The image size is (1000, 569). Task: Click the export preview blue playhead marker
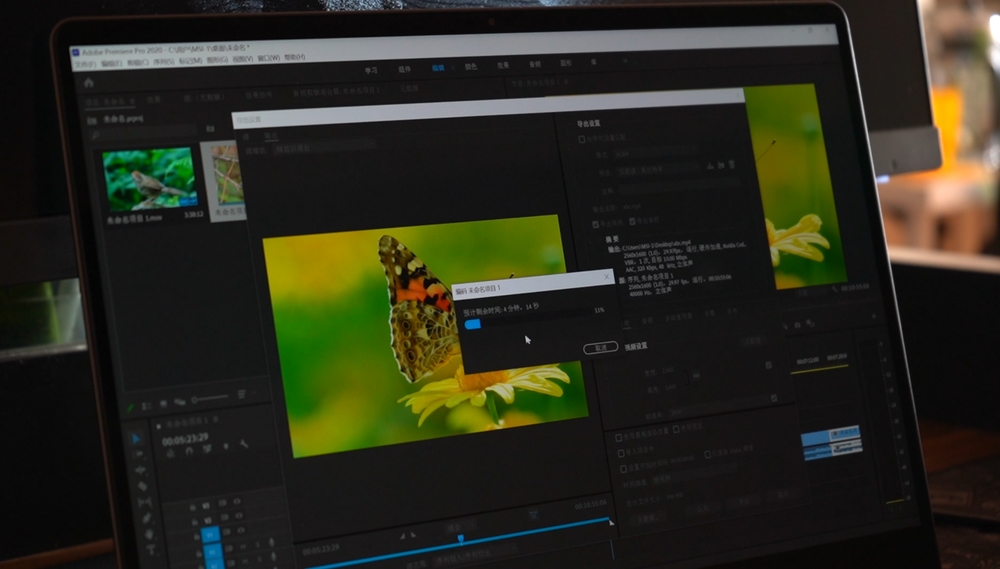[x=461, y=539]
